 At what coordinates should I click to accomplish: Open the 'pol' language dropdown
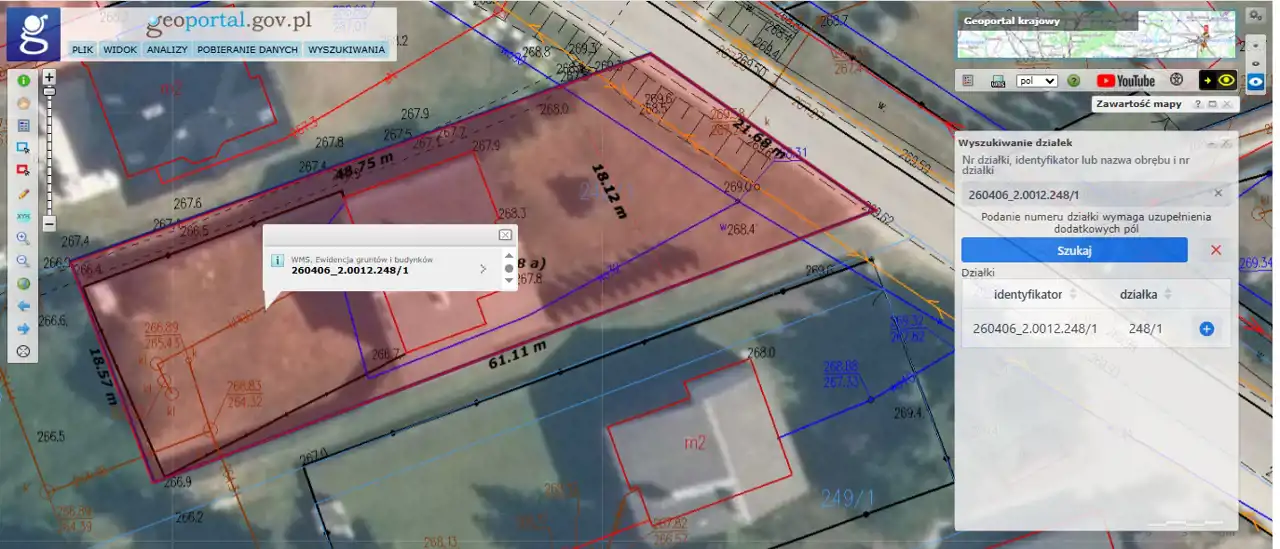tap(1036, 81)
